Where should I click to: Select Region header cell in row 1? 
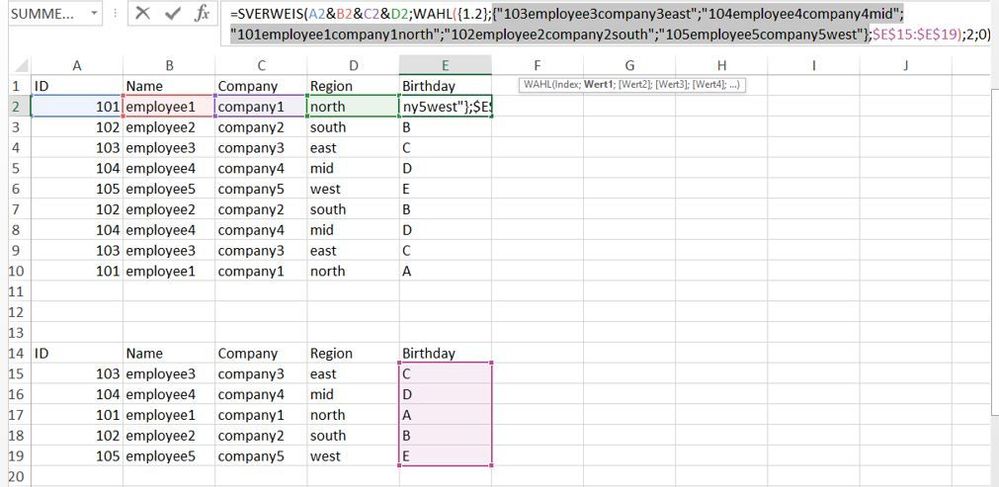354,86
